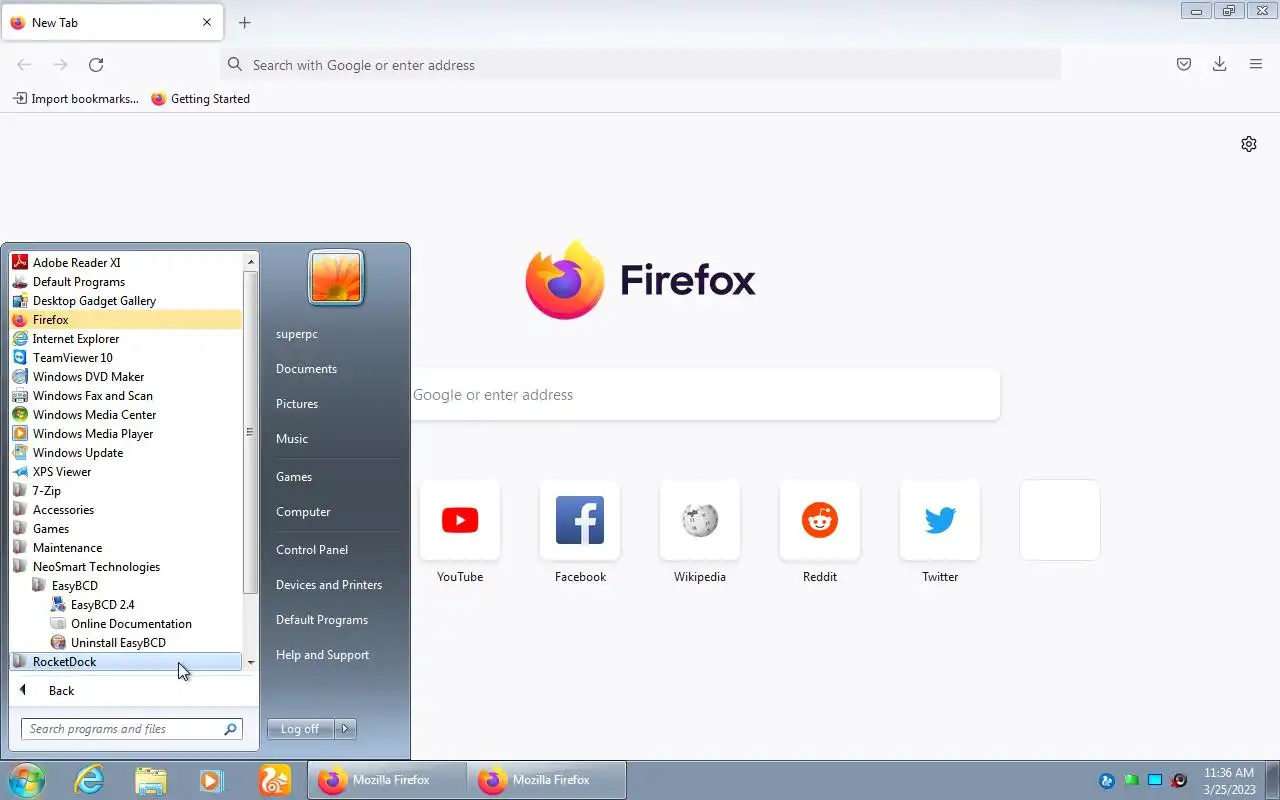Open Documents from the Start menu
1280x800 pixels.
(306, 369)
